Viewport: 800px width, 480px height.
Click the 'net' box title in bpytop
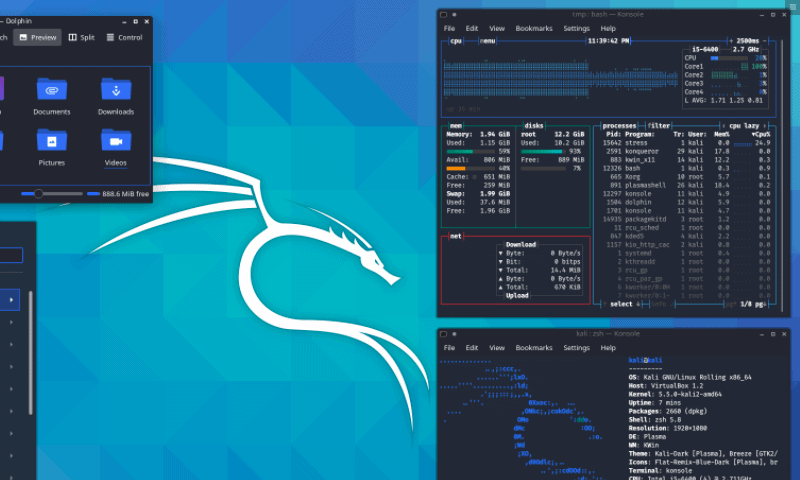[x=456, y=236]
